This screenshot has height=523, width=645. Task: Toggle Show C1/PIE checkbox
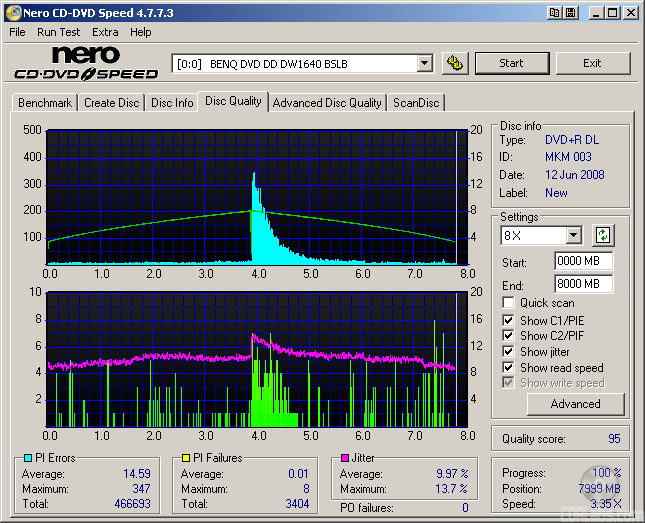coord(509,320)
